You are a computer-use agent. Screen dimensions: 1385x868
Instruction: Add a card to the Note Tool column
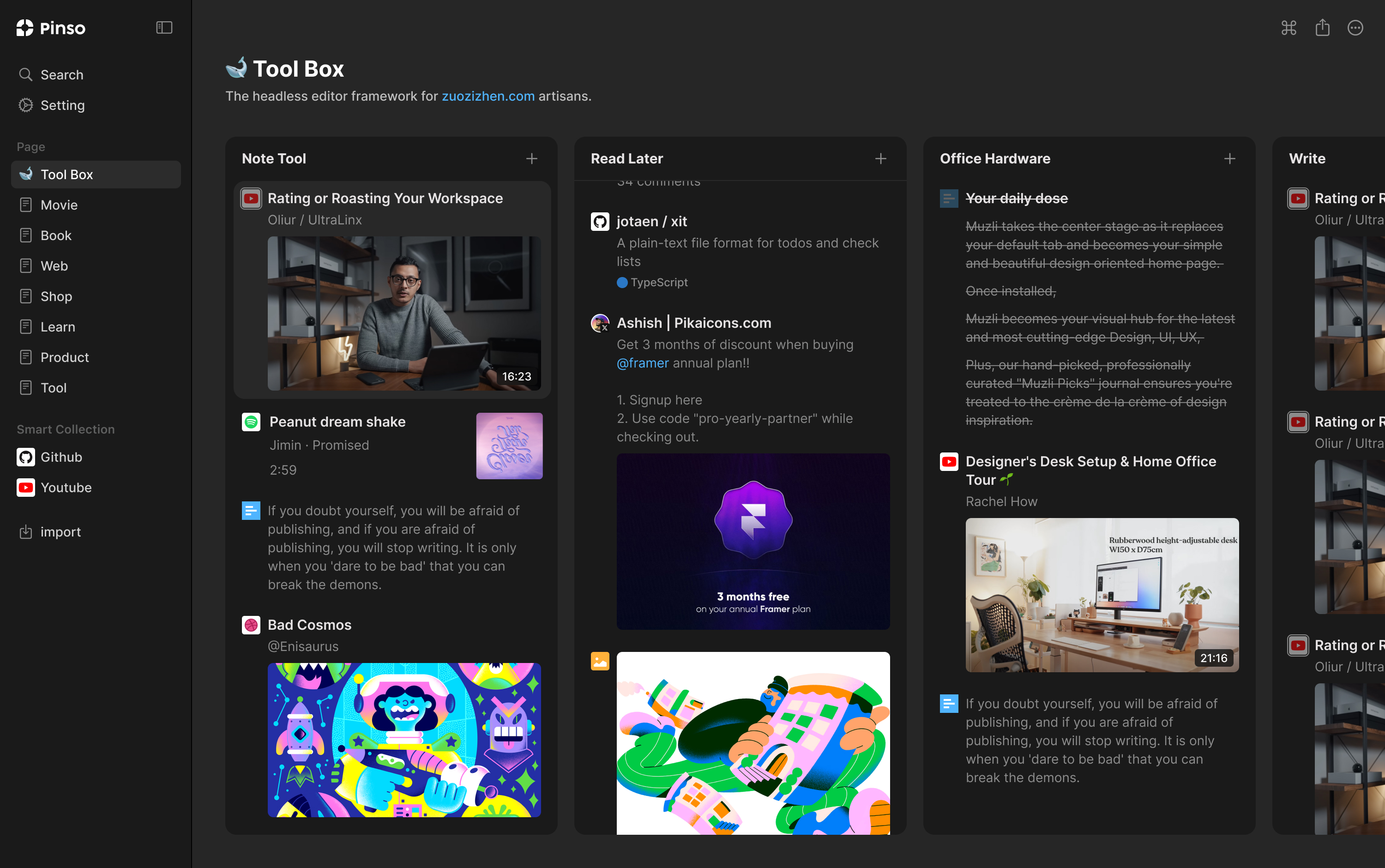(x=531, y=158)
